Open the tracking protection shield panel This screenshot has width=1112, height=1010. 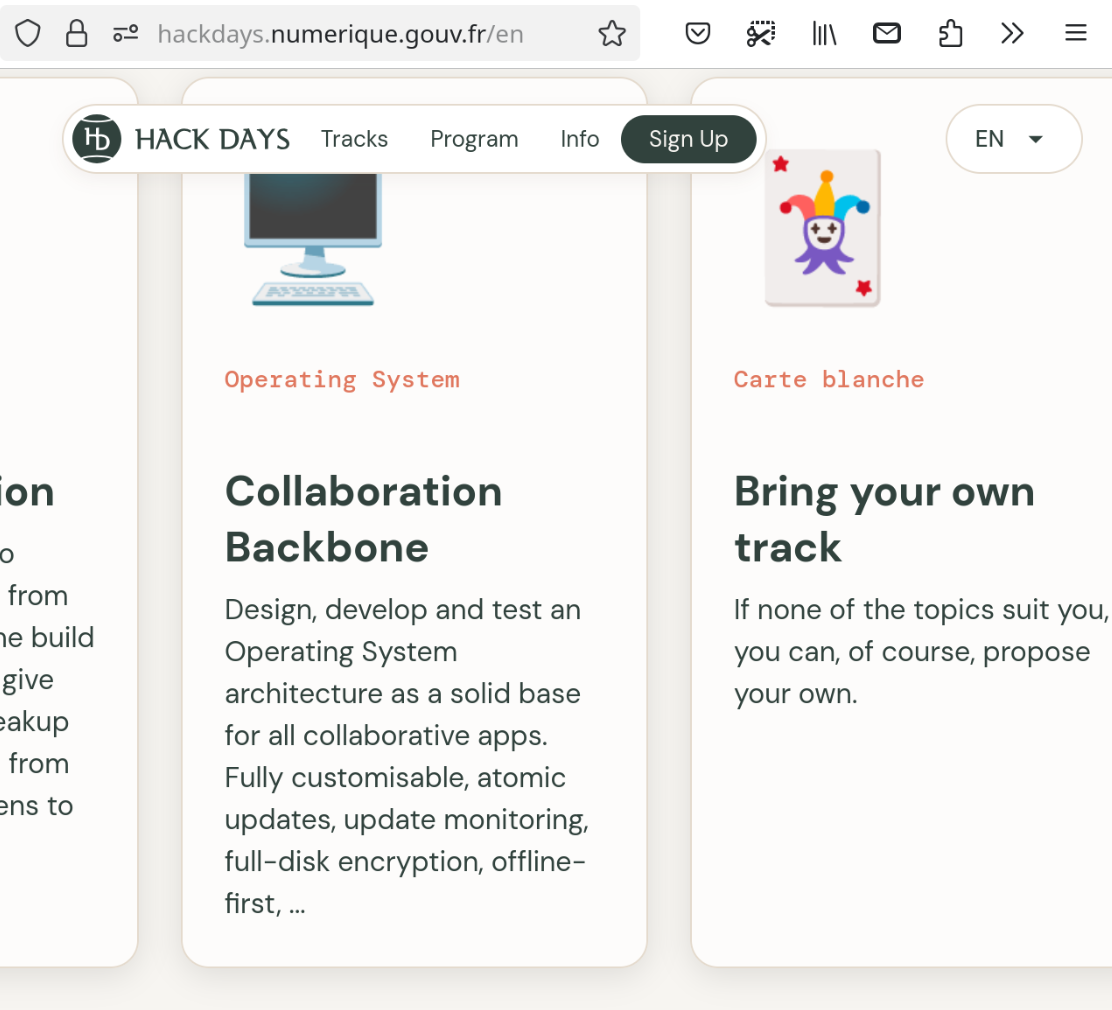point(27,34)
